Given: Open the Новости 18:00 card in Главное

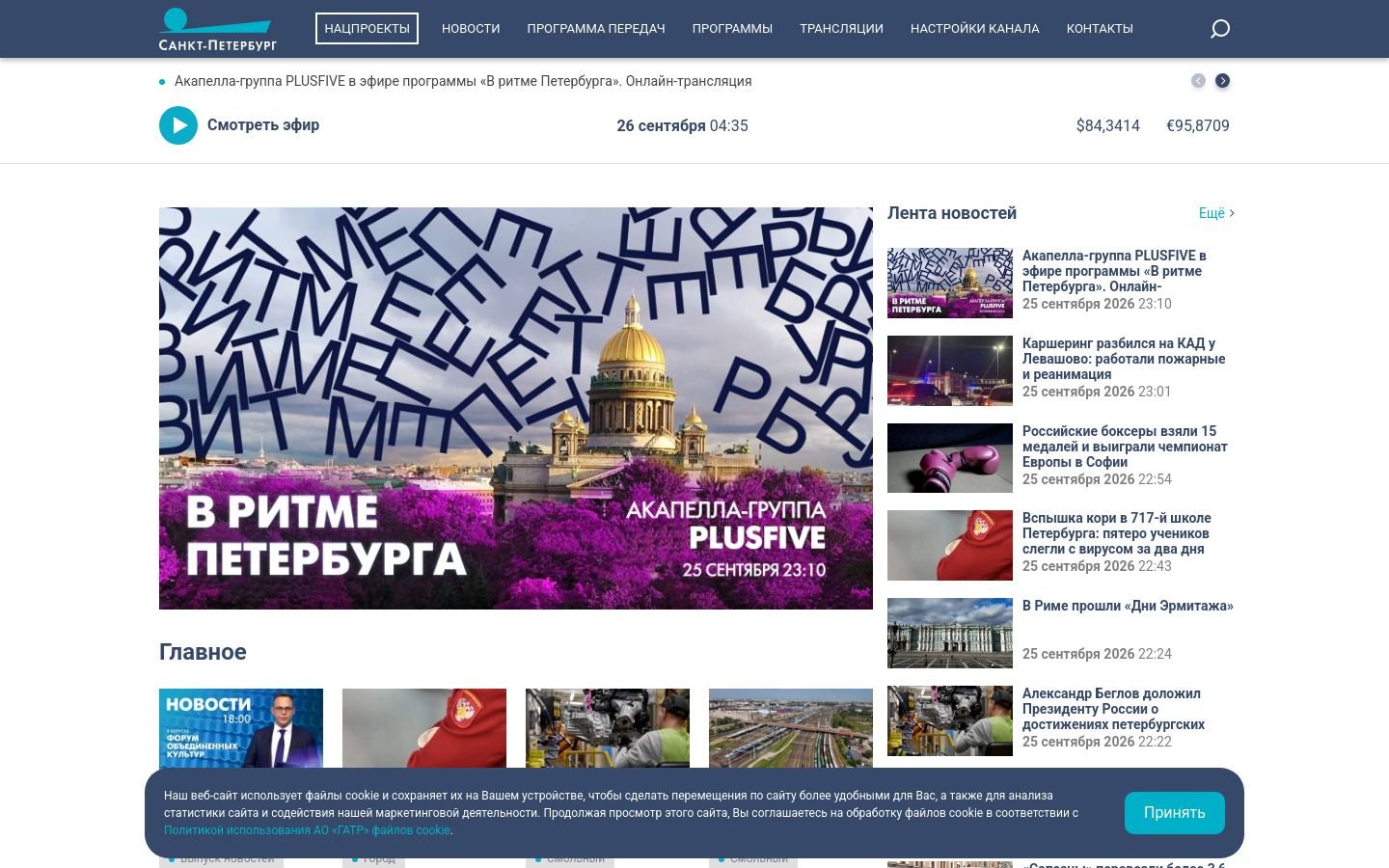Looking at the screenshot, I should [x=241, y=728].
